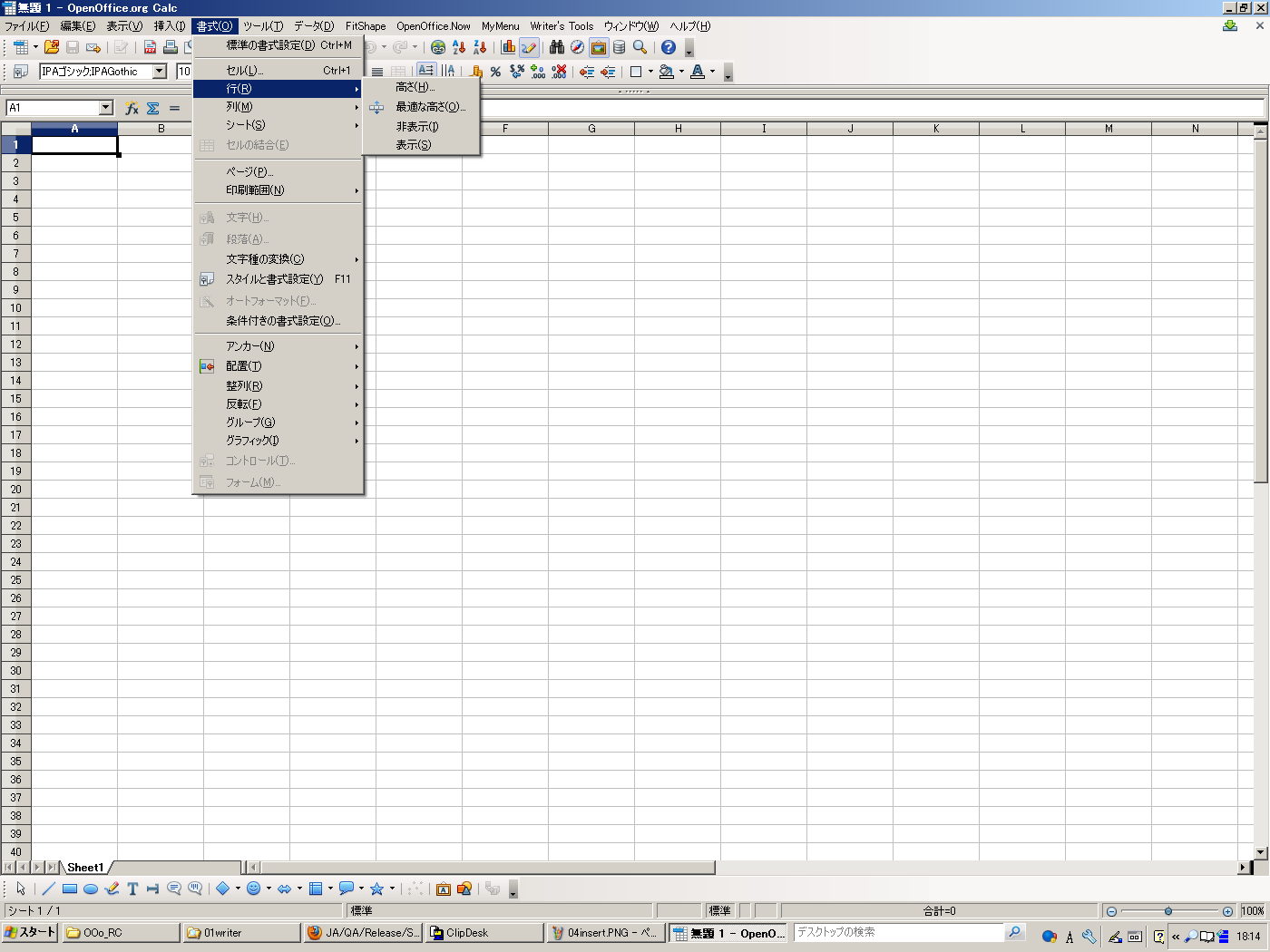Screen dimensions: 1270x952
Task: Select the Ellipse drawing tool
Action: [x=91, y=889]
